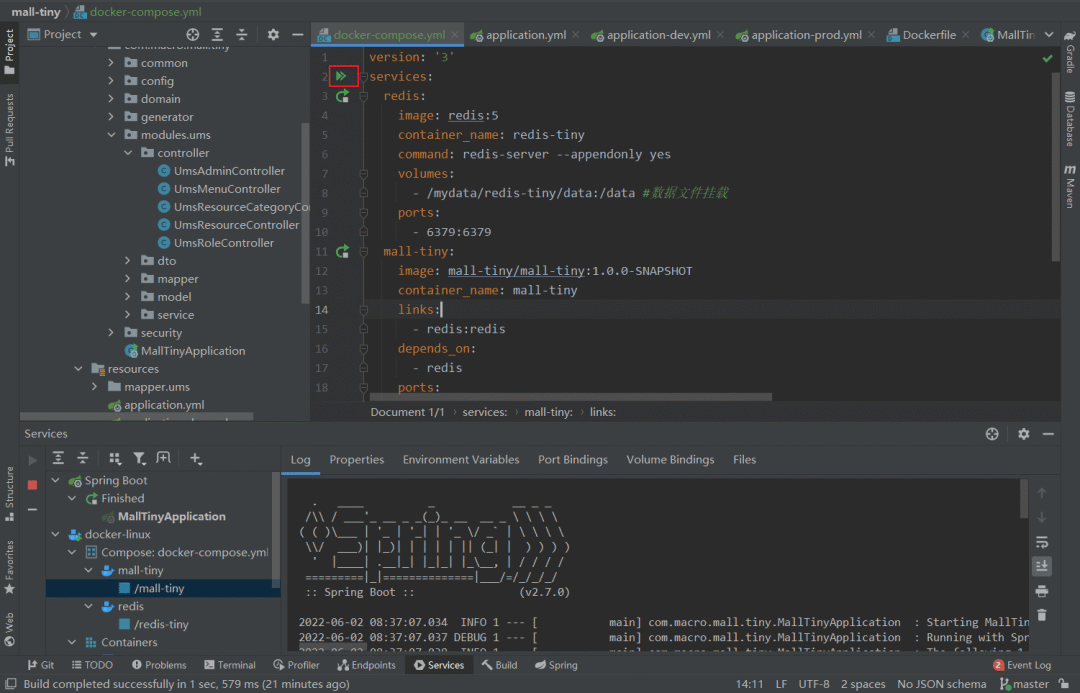
Task: Click Open in New Tab services icon
Action: [163, 458]
